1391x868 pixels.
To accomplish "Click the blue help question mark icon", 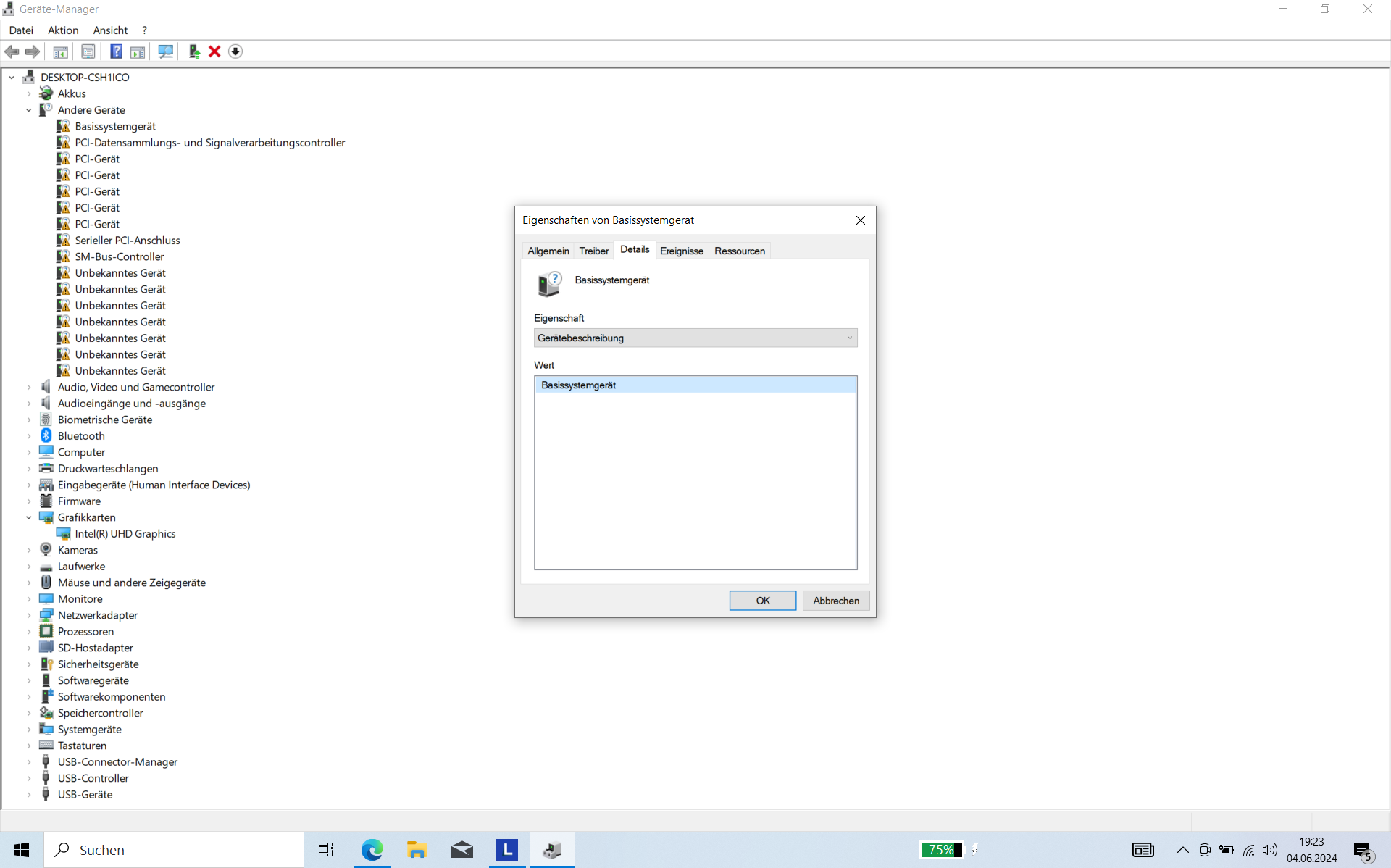I will click(x=116, y=51).
